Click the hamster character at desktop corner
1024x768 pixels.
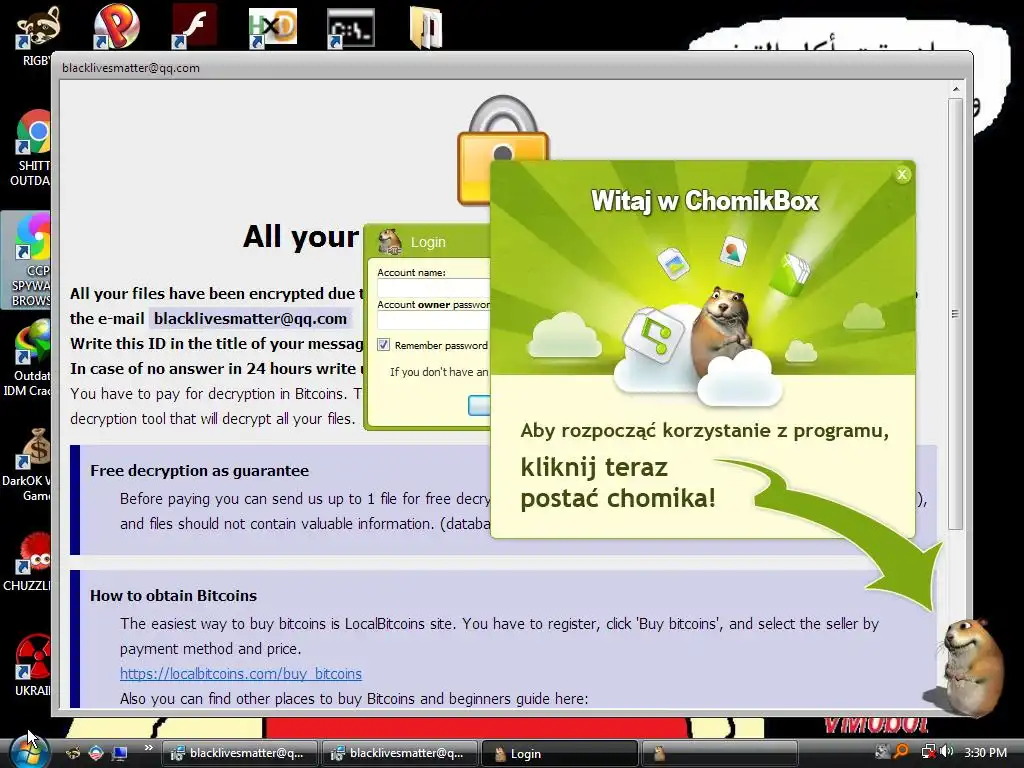tap(972, 666)
